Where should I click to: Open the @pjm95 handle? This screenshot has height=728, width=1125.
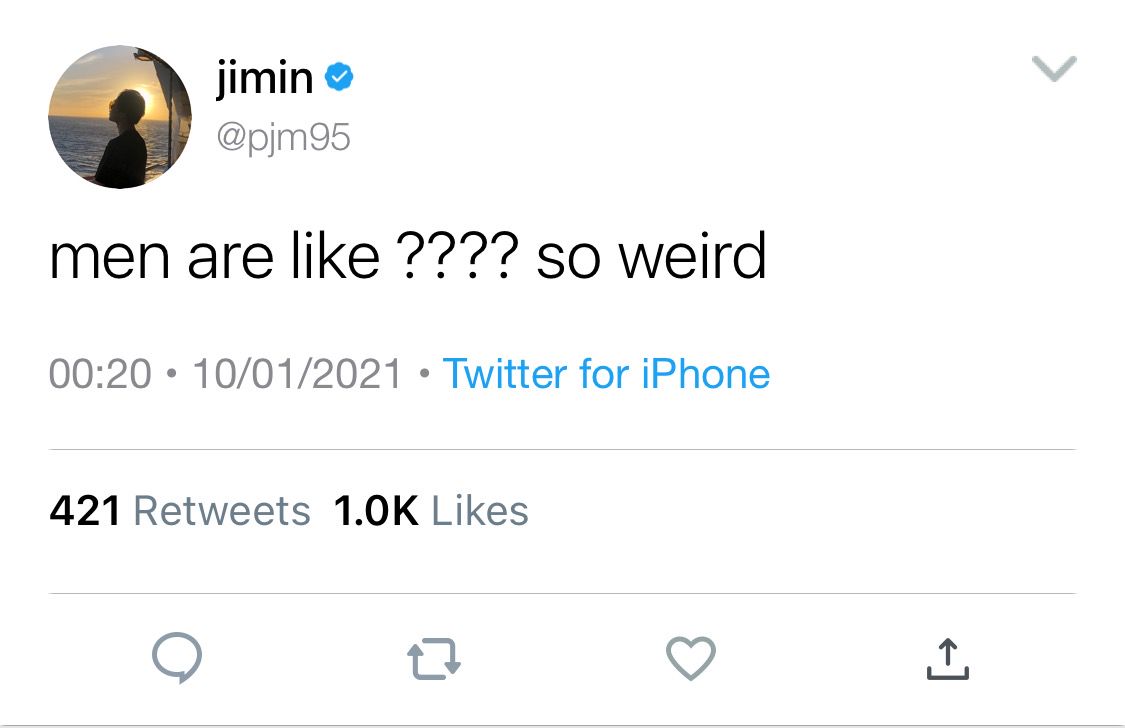pos(283,137)
